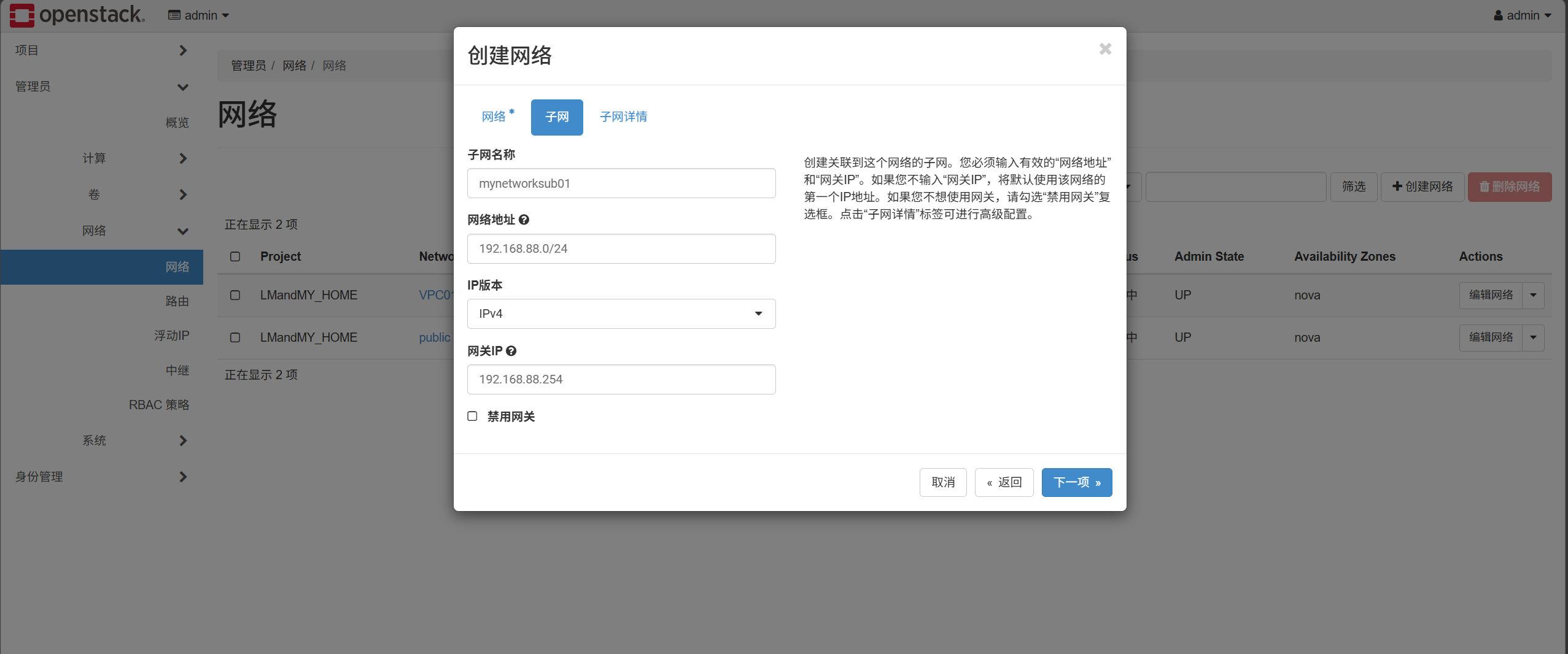Check the public network row checkbox

pyautogui.click(x=235, y=337)
